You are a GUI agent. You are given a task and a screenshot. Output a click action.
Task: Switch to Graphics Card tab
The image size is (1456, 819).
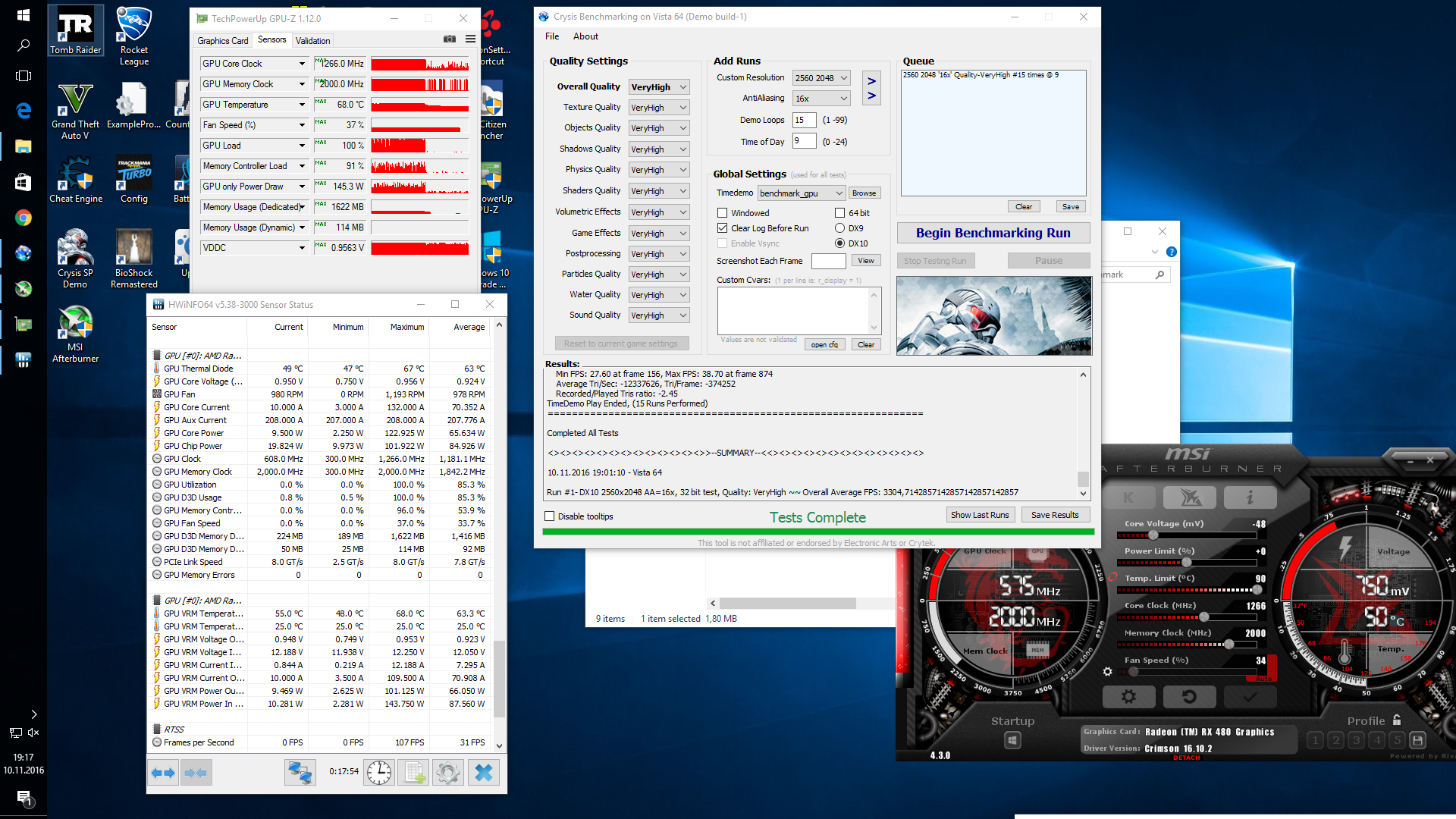pyautogui.click(x=222, y=41)
